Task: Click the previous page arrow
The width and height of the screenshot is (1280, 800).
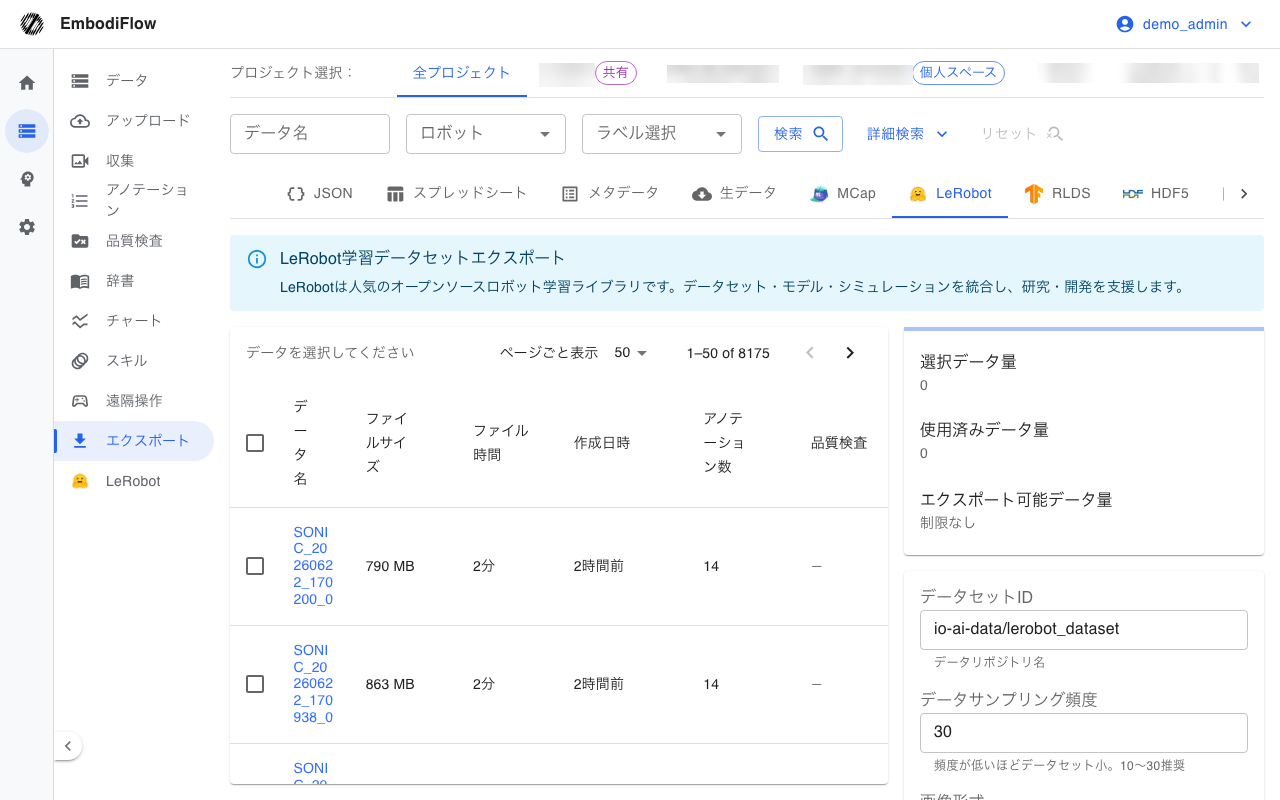Action: [x=810, y=353]
